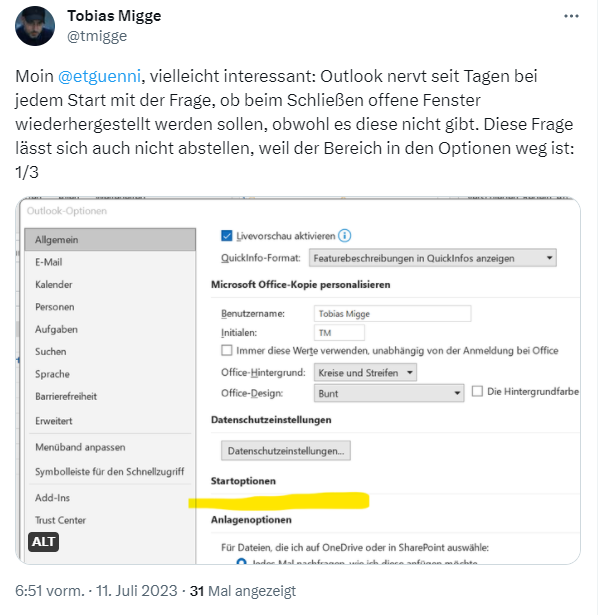Viewport: 599px width, 615px height.
Task: Click the @tmigge handle link
Action: pyautogui.click(x=97, y=36)
